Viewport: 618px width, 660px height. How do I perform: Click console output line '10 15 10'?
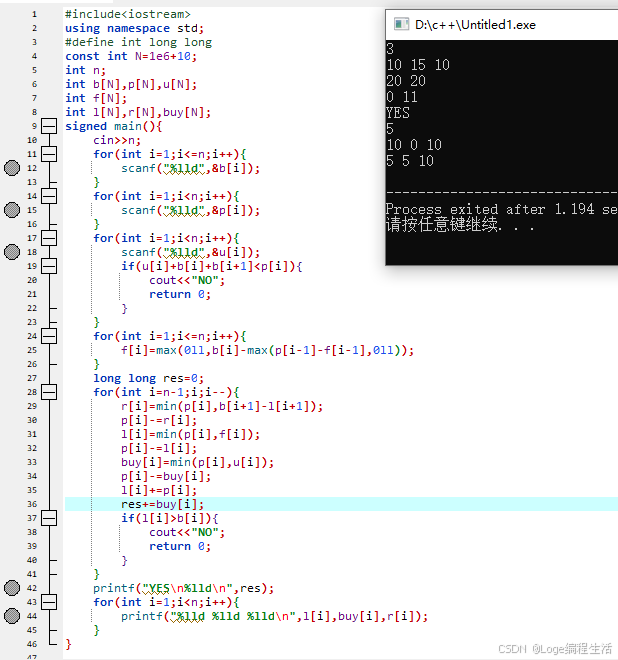[418, 65]
